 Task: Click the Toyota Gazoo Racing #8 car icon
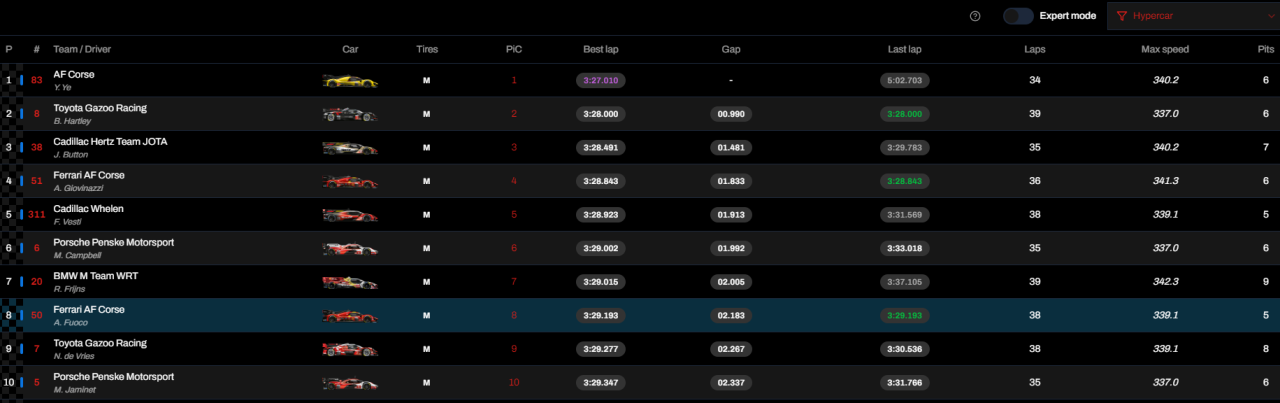click(x=350, y=115)
